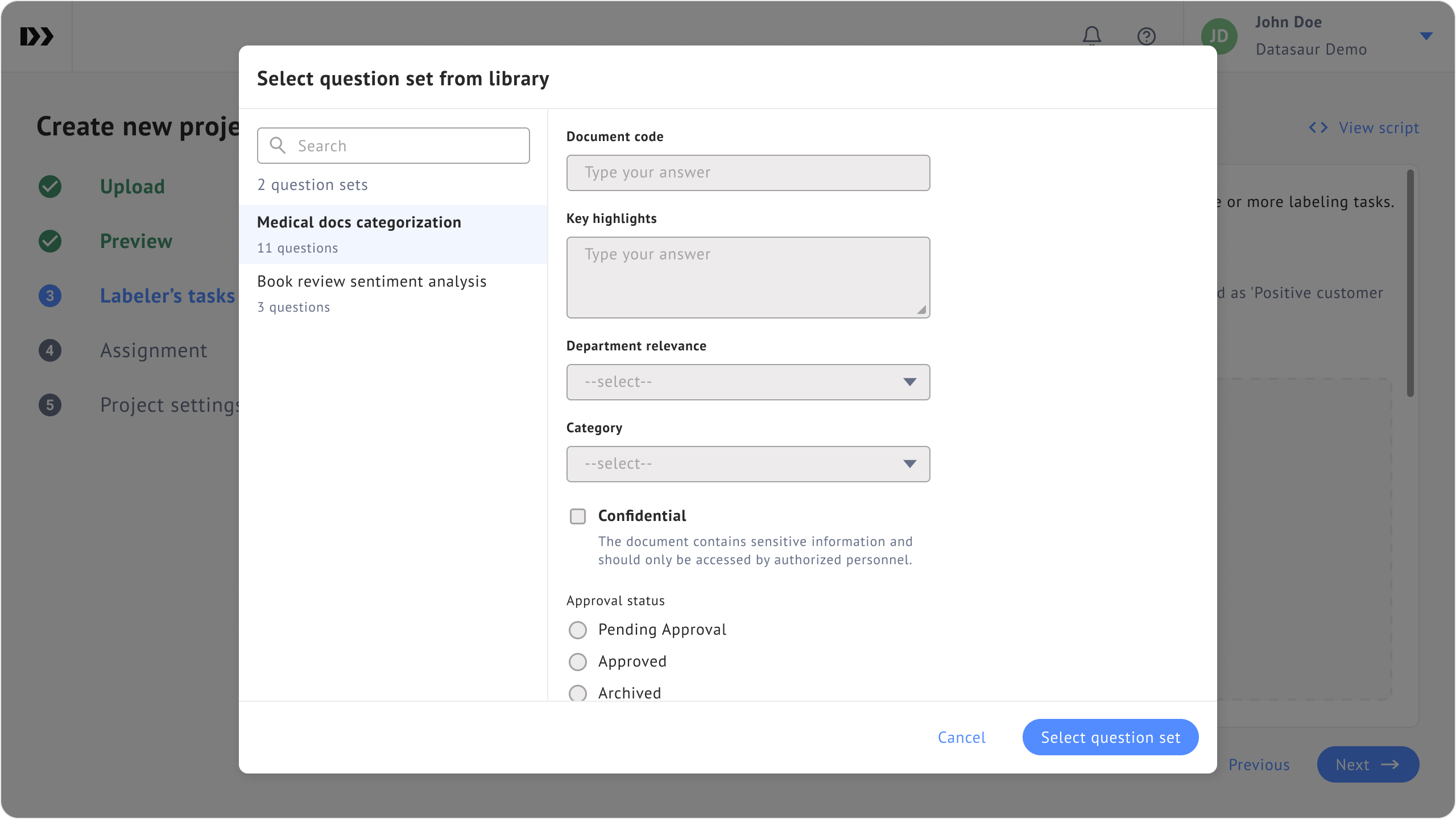Select the Pending Approval radio button
Viewport: 1456px width, 819px height.
click(578, 630)
